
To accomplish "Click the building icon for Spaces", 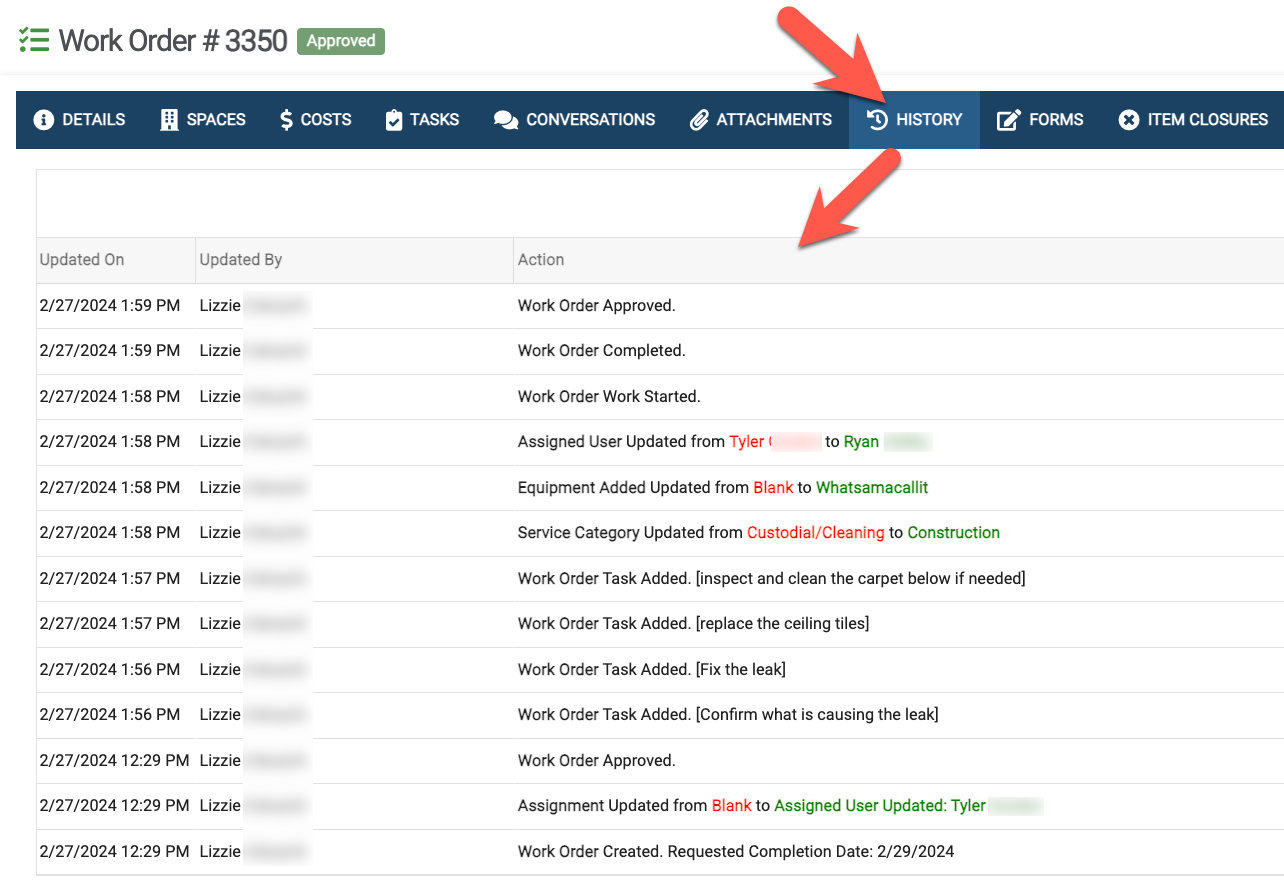I will pyautogui.click(x=169, y=120).
